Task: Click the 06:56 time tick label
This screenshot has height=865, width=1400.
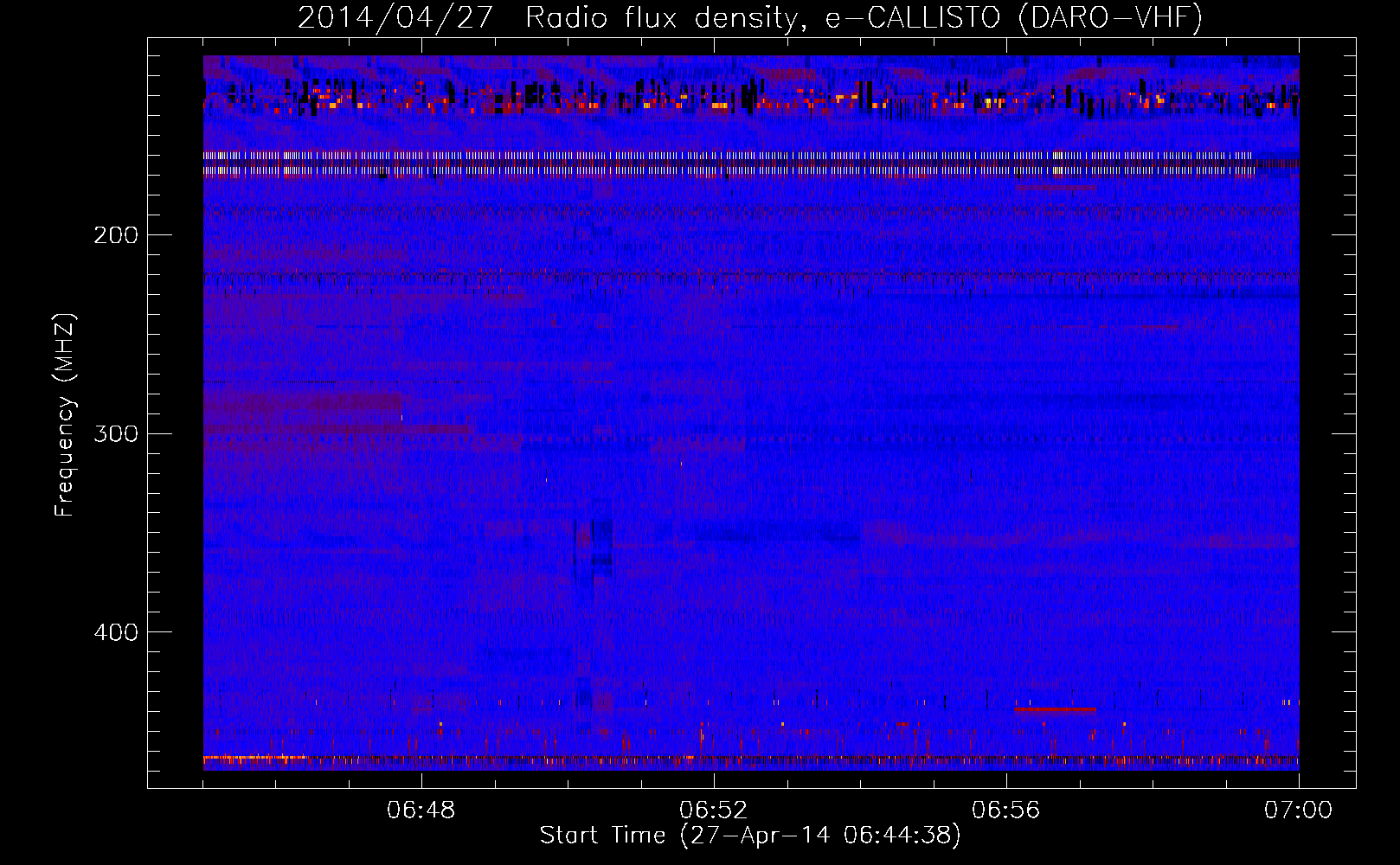Action: pos(1006,811)
